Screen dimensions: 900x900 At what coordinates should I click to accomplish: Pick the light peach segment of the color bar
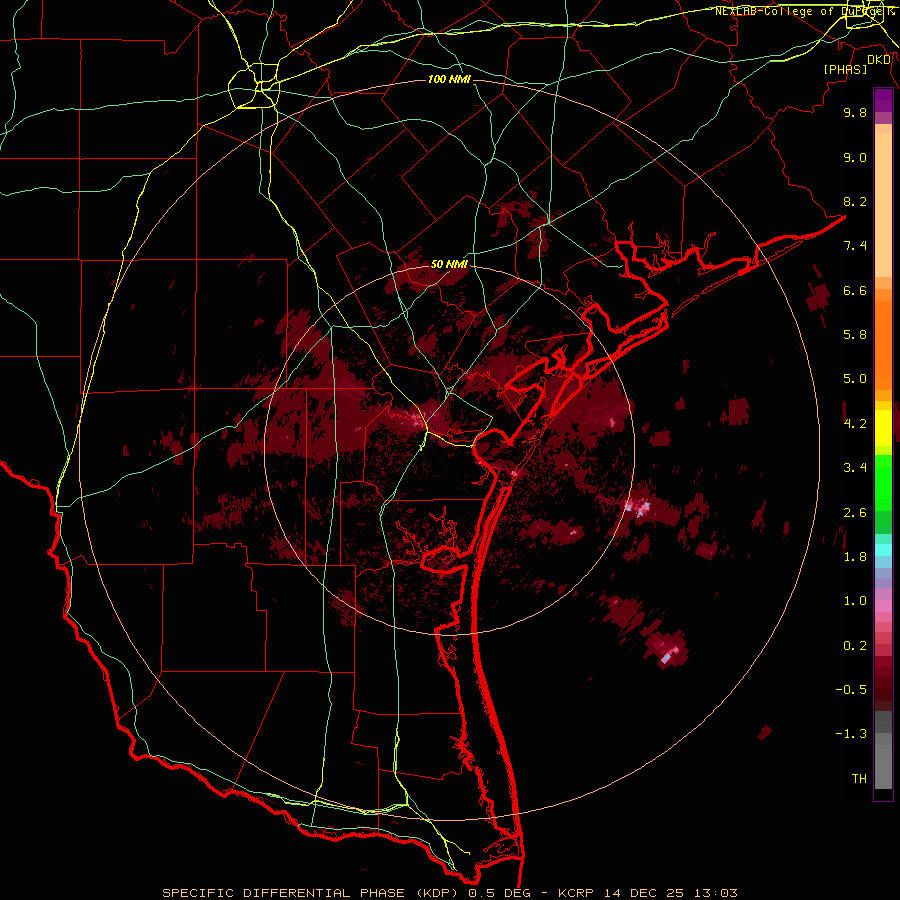click(x=883, y=205)
